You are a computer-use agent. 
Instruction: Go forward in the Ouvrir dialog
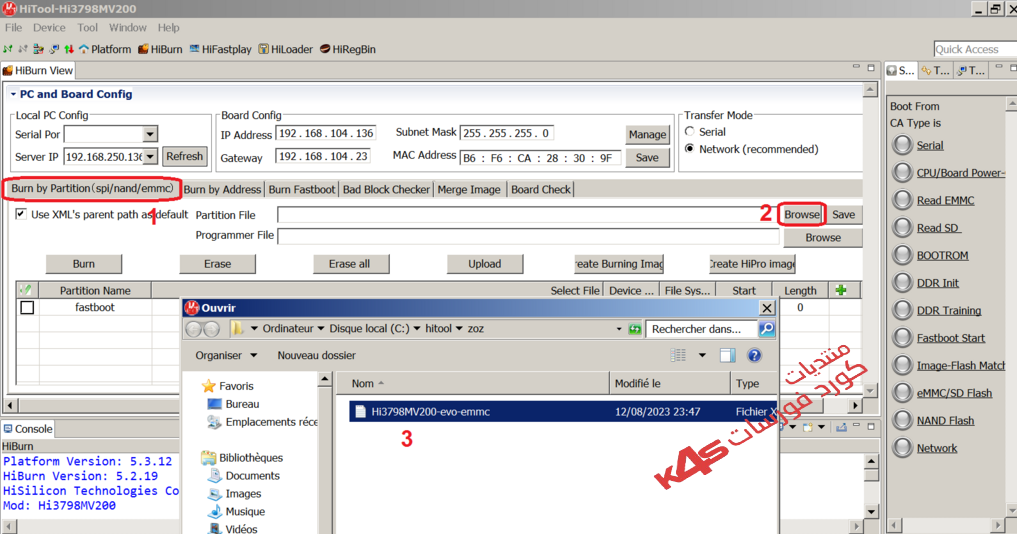(211, 329)
